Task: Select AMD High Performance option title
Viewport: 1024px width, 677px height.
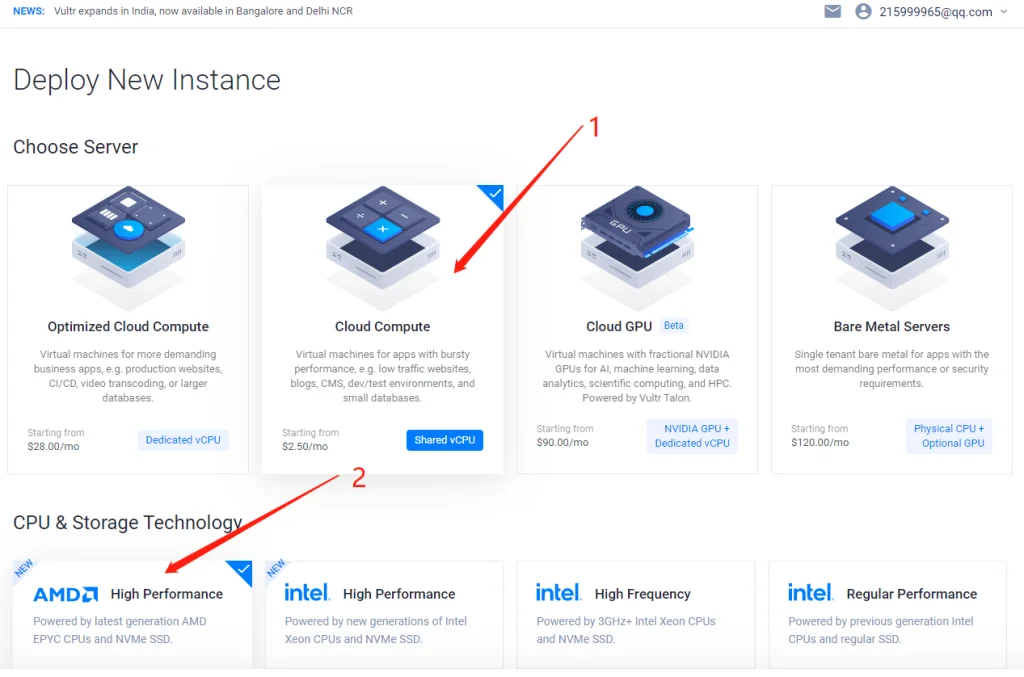Action: click(x=167, y=594)
